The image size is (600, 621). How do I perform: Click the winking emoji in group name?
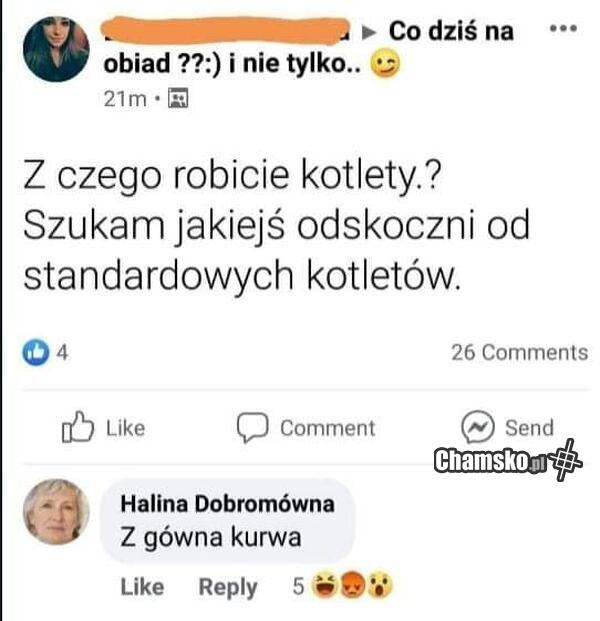385,64
